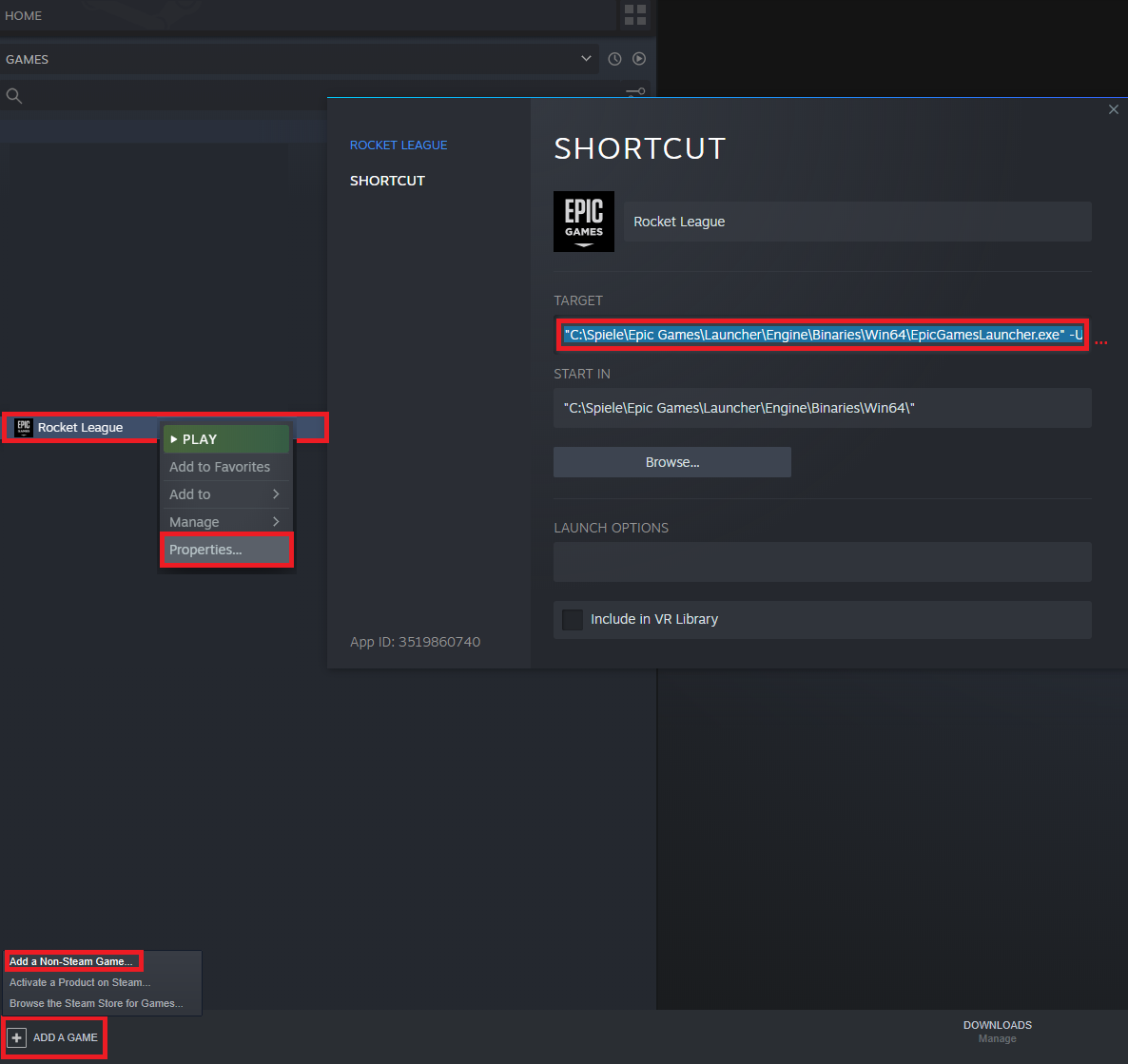Screen dimensions: 1128x1064
Task: Close the Shortcut properties dialog
Action: [x=1113, y=109]
